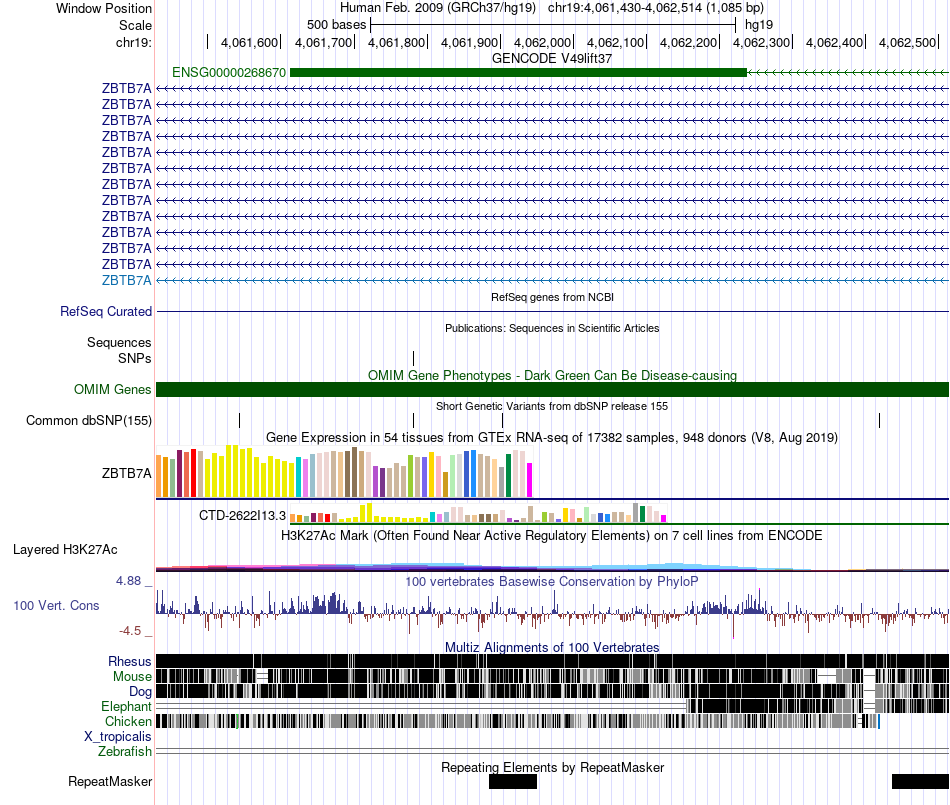Click the Sequences track label
This screenshot has height=805, width=950.
click(x=119, y=342)
